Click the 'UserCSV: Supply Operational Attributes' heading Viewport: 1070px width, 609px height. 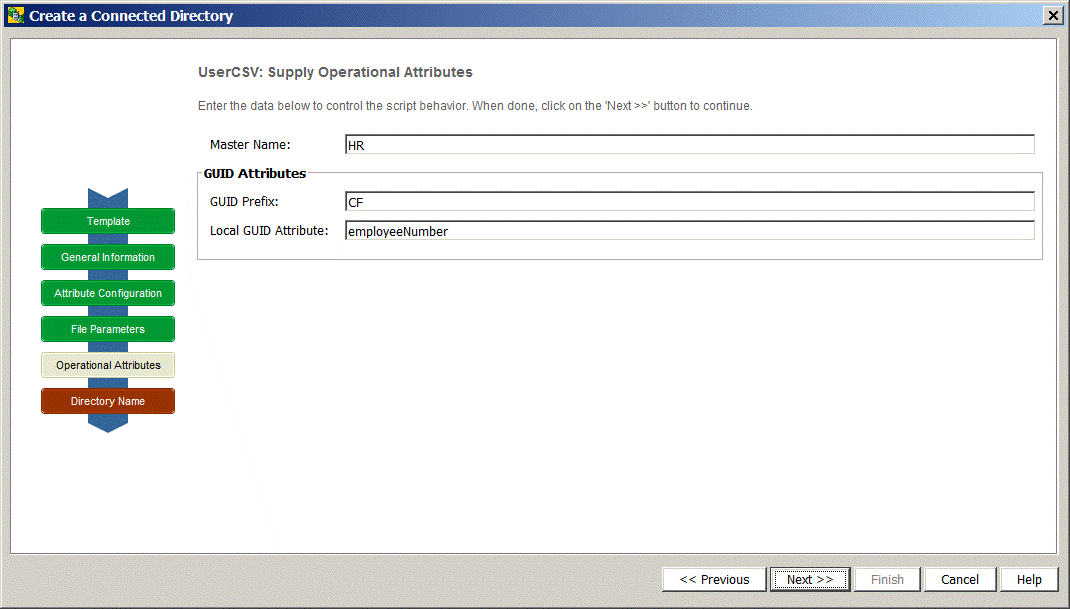pos(336,72)
